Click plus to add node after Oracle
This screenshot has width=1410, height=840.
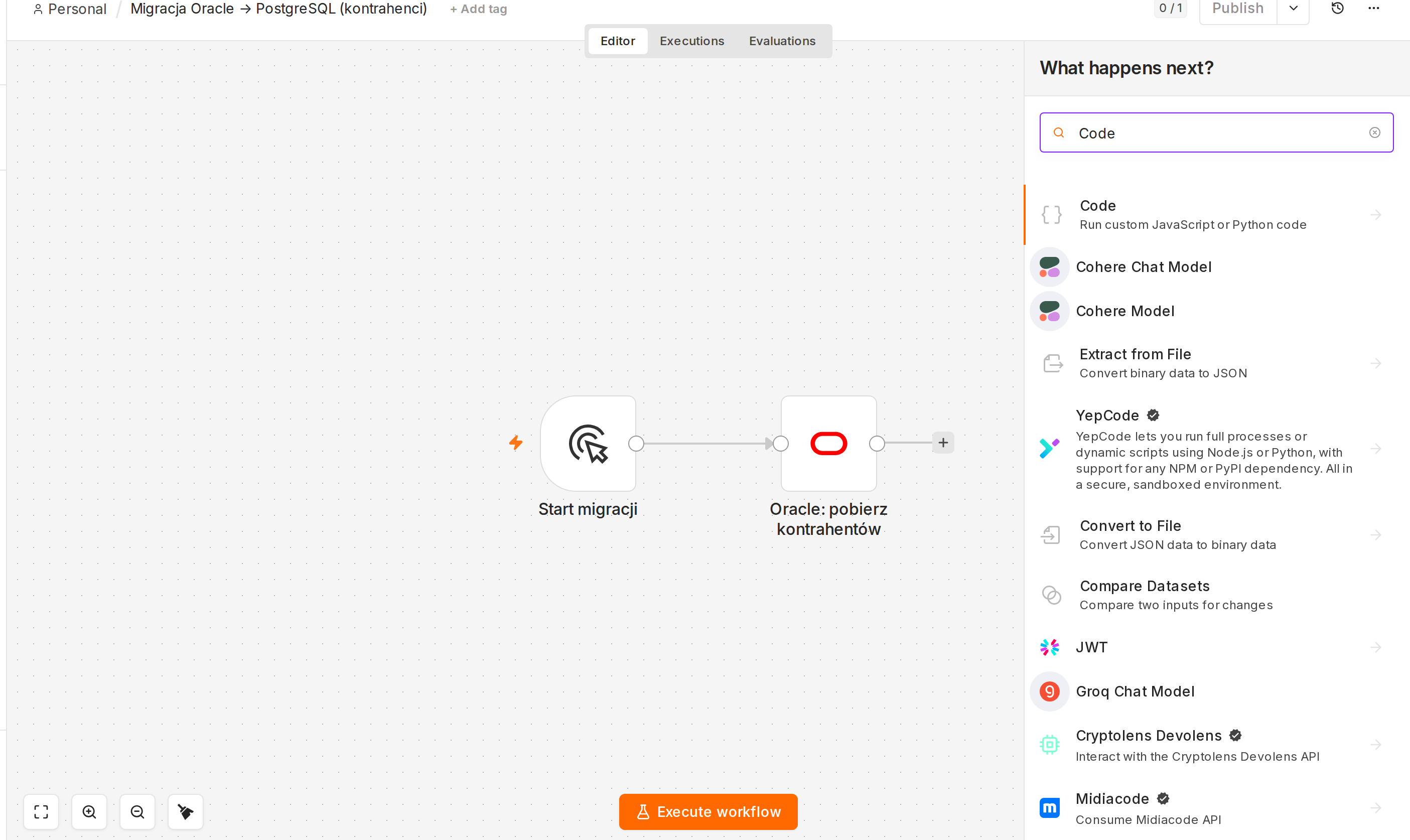(x=943, y=443)
